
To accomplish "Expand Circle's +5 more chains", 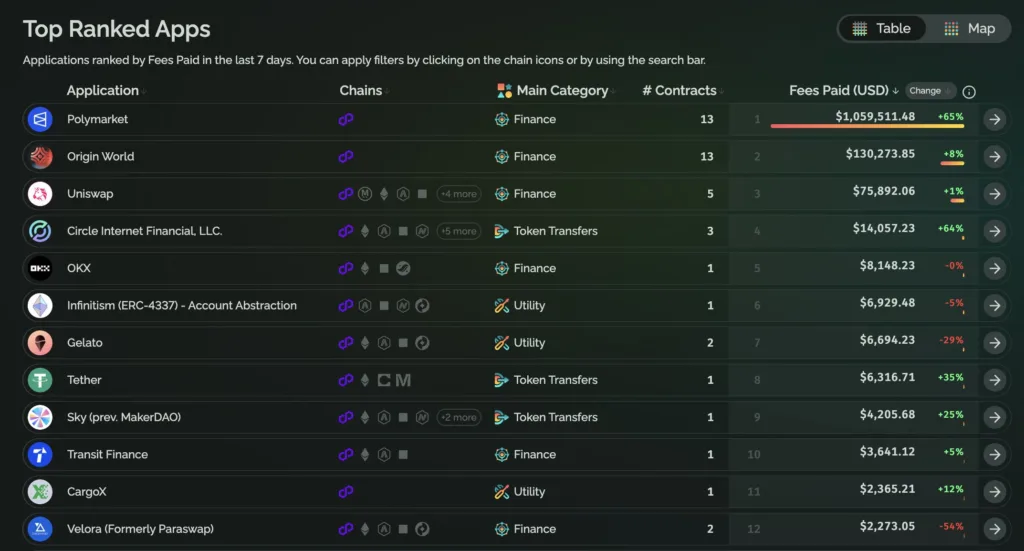I will 458,231.
